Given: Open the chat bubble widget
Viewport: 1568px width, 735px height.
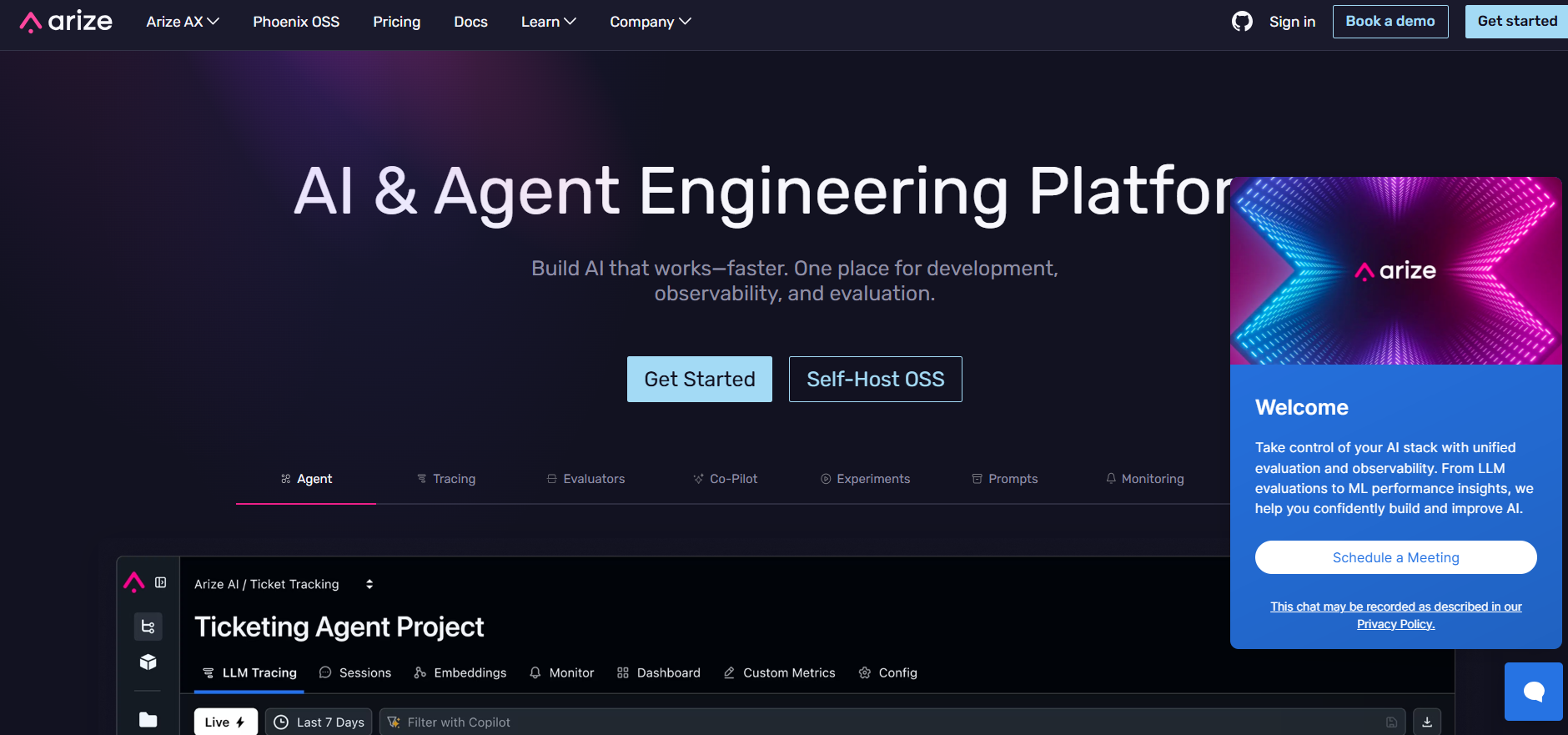Looking at the screenshot, I should (x=1533, y=692).
